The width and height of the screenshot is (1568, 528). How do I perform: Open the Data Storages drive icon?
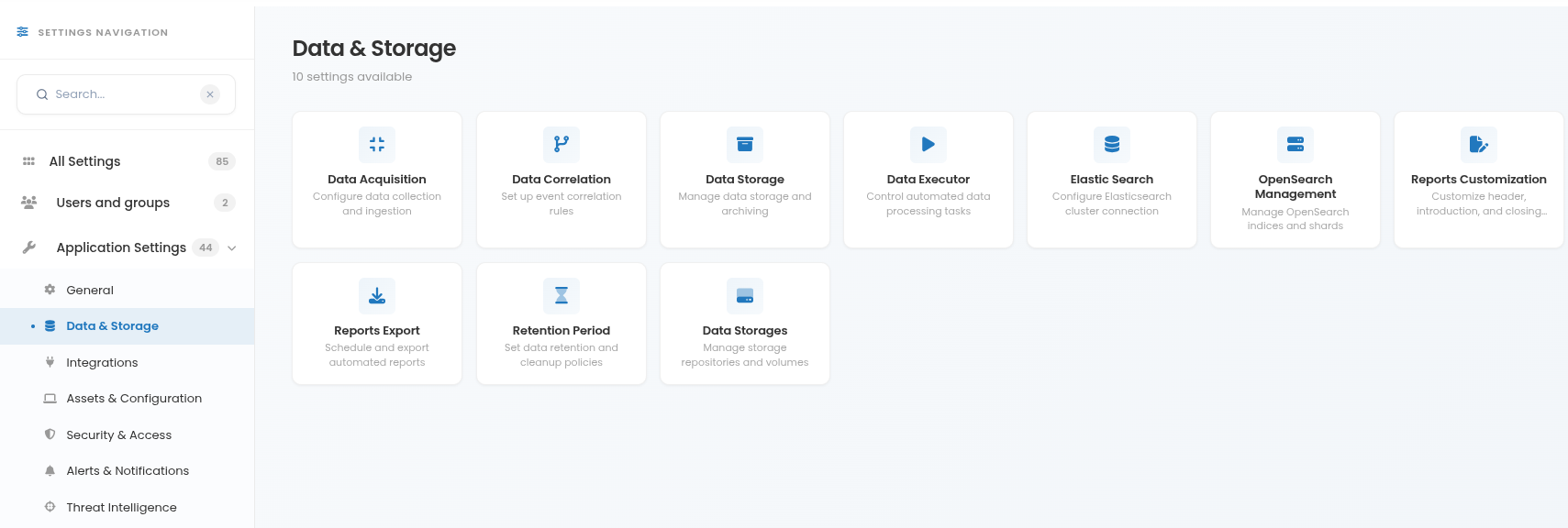click(745, 295)
